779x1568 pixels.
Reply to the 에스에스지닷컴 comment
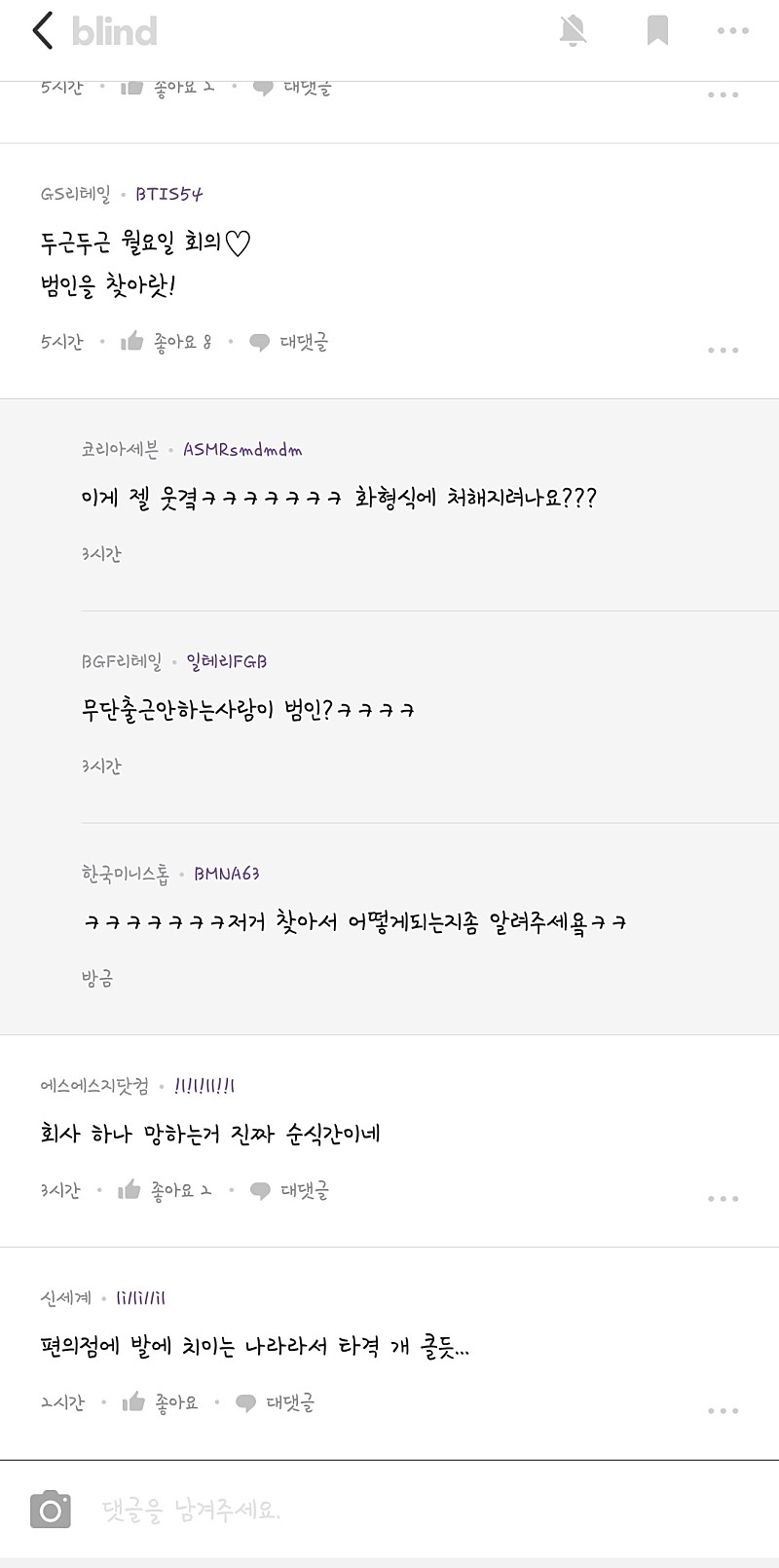pos(290,1191)
